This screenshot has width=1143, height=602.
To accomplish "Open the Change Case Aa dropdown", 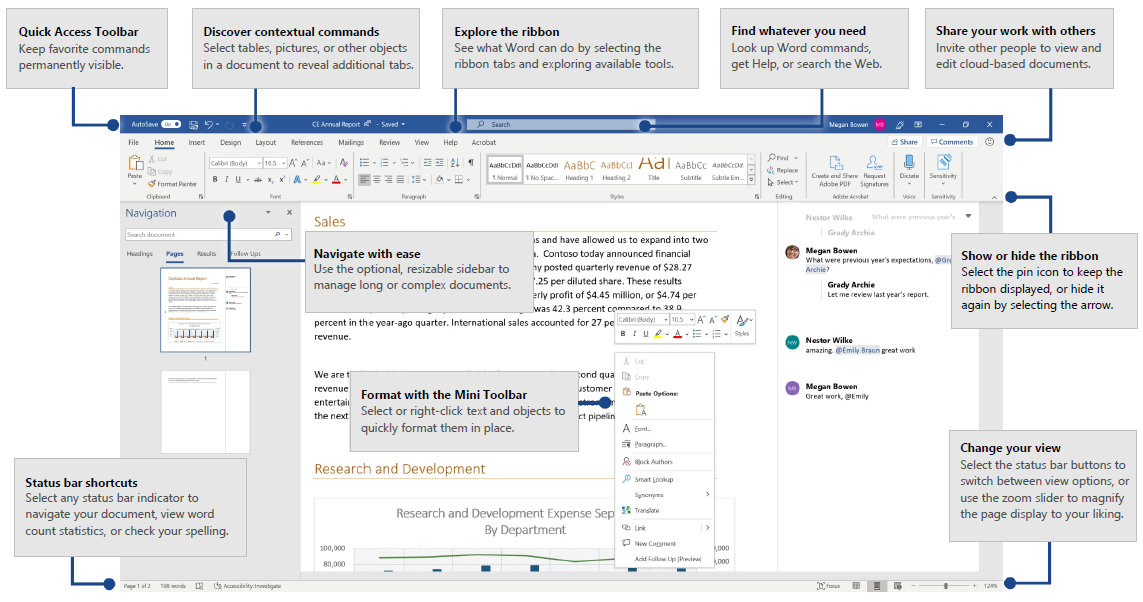I will tap(324, 163).
